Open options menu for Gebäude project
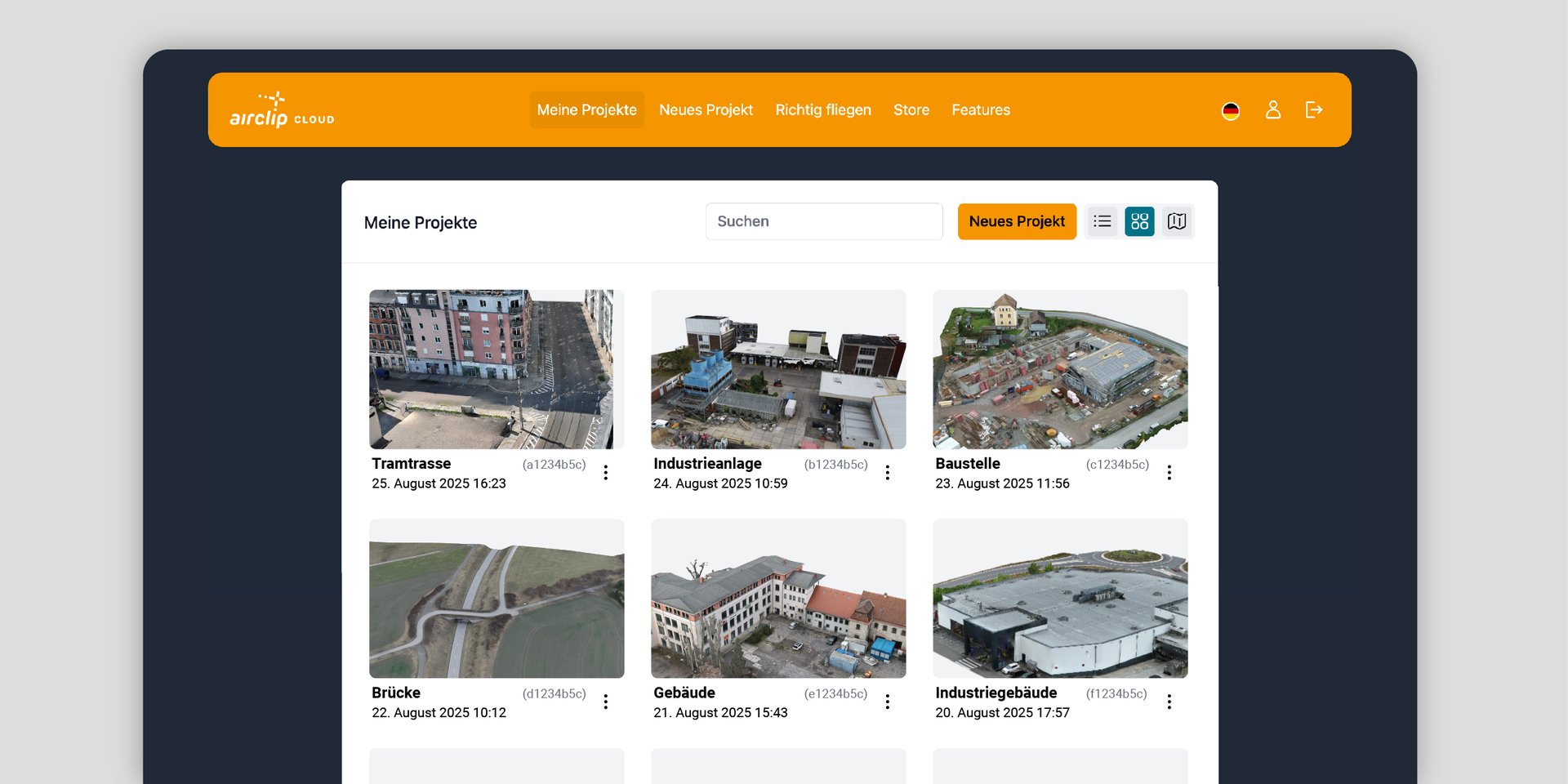1568x784 pixels. pyautogui.click(x=888, y=702)
